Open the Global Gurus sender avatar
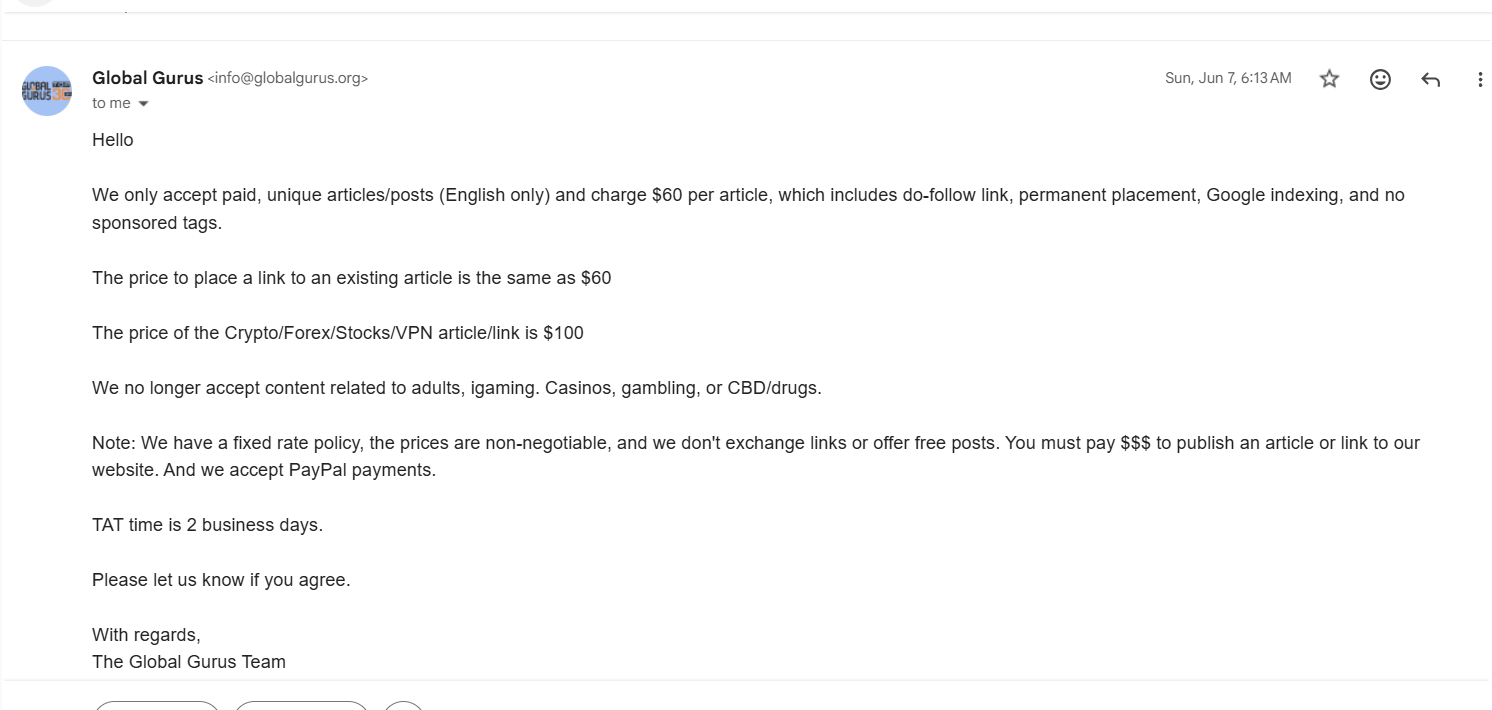The image size is (1492, 710). tap(47, 91)
